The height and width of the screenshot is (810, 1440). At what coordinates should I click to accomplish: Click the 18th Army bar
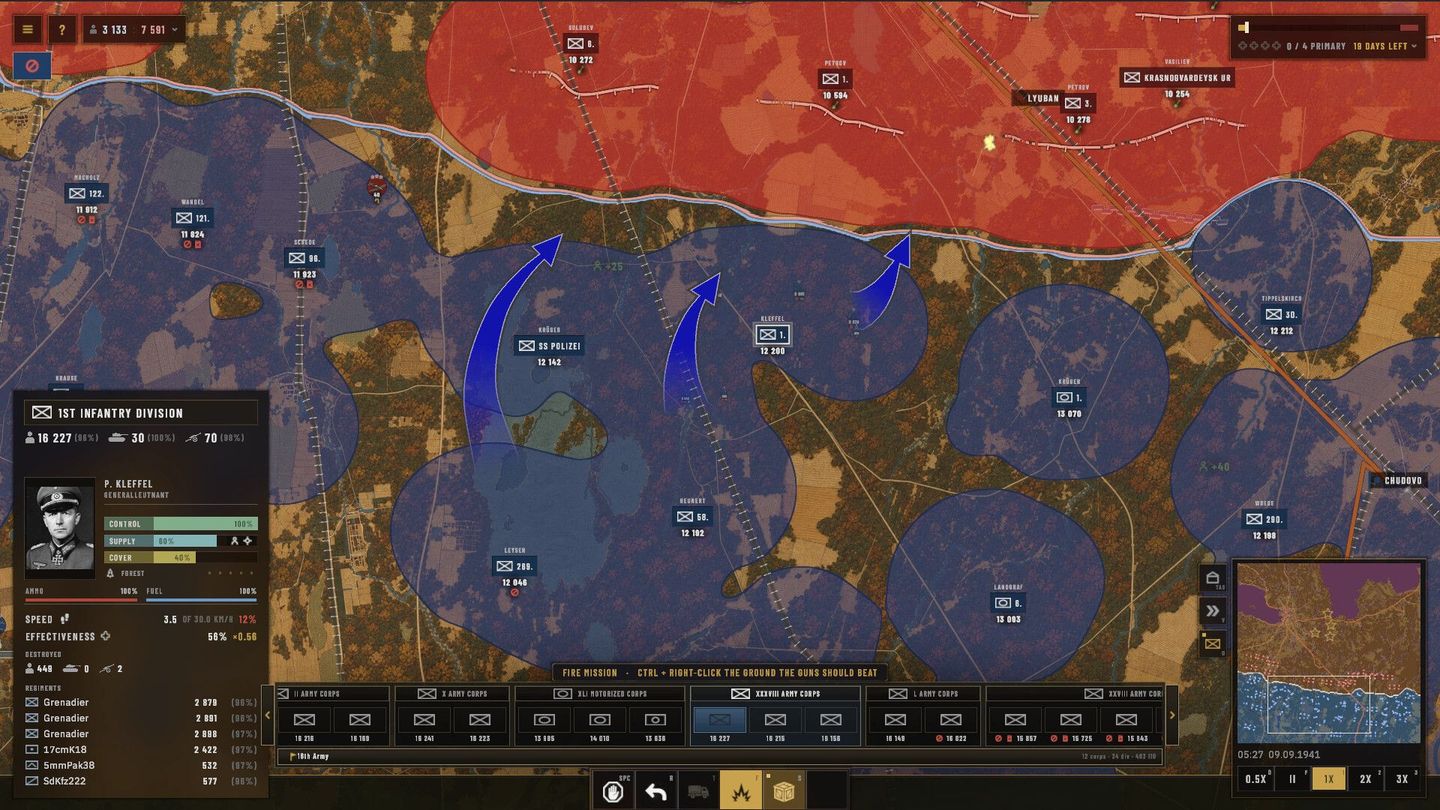click(720, 756)
